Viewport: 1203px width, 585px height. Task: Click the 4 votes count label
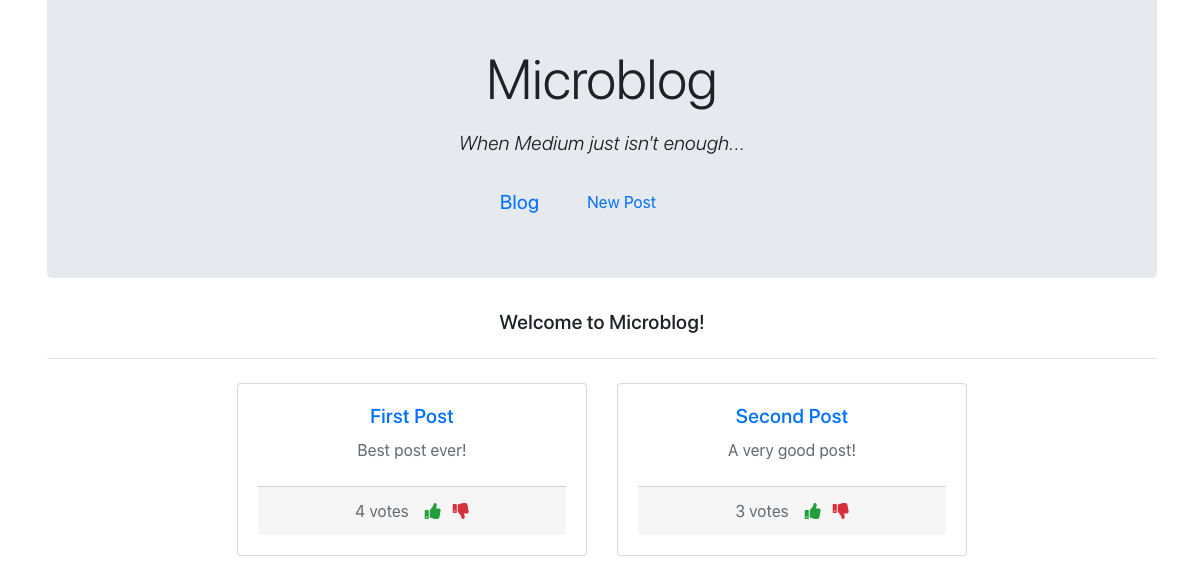[381, 511]
